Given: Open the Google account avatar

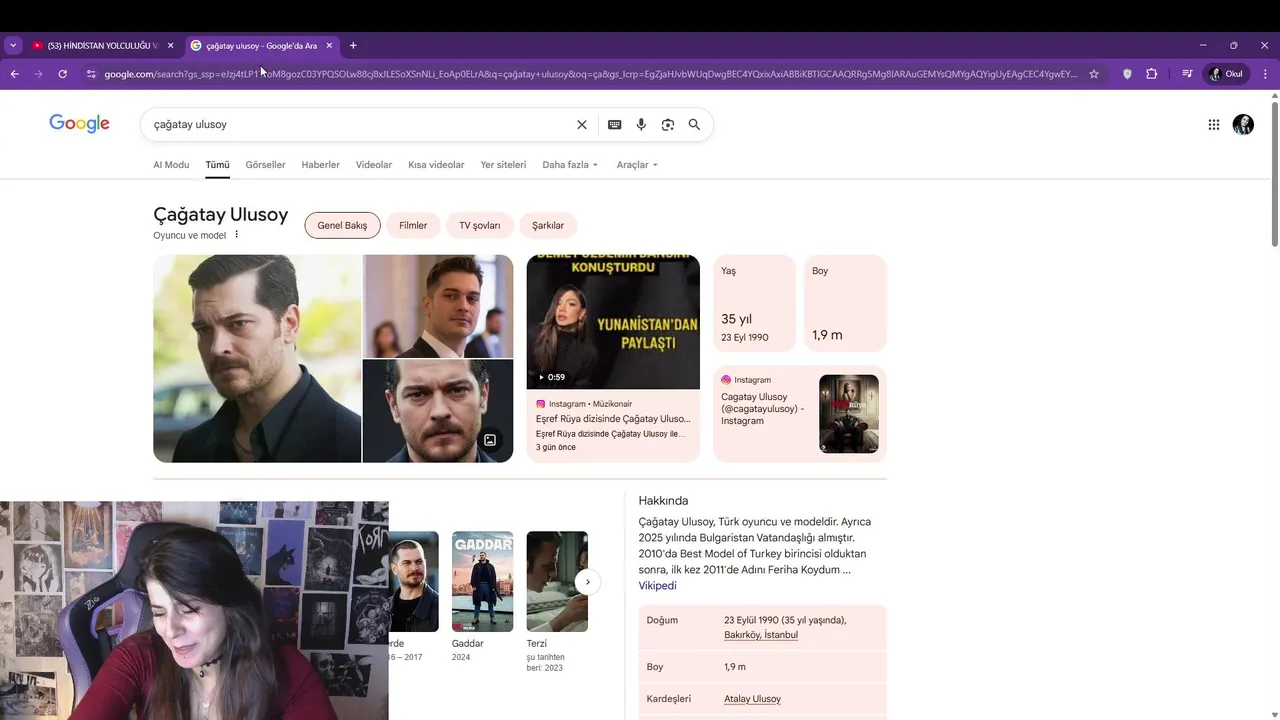Looking at the screenshot, I should (x=1243, y=124).
